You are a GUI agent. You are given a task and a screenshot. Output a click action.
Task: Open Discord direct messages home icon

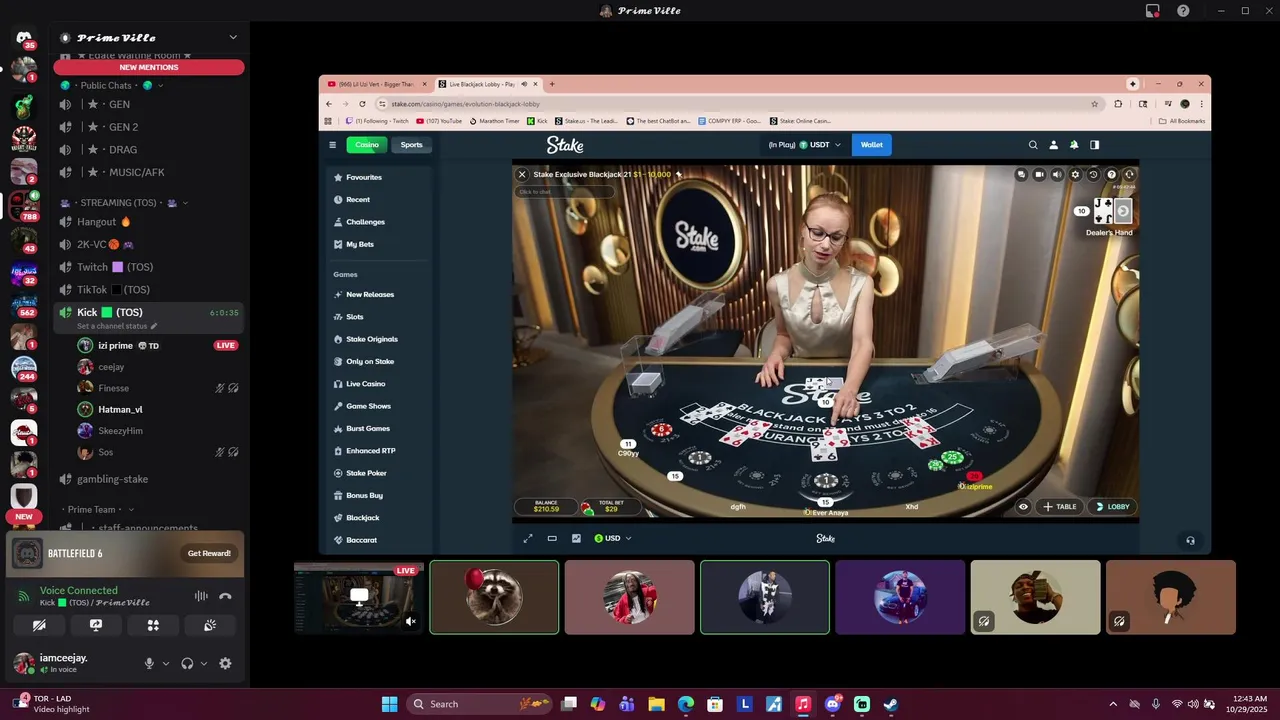(24, 39)
